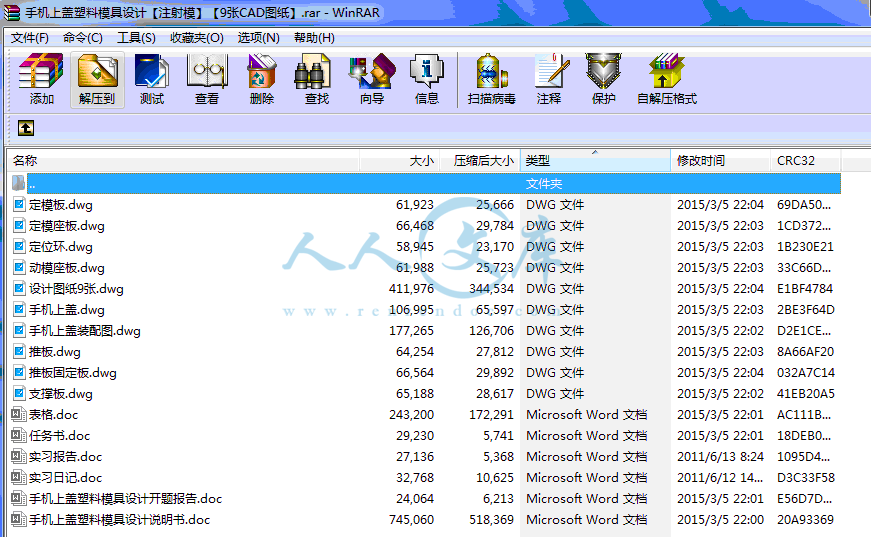
Task: Select file 手机上盖塑料模具设计开题报告.doc
Action: (126, 499)
